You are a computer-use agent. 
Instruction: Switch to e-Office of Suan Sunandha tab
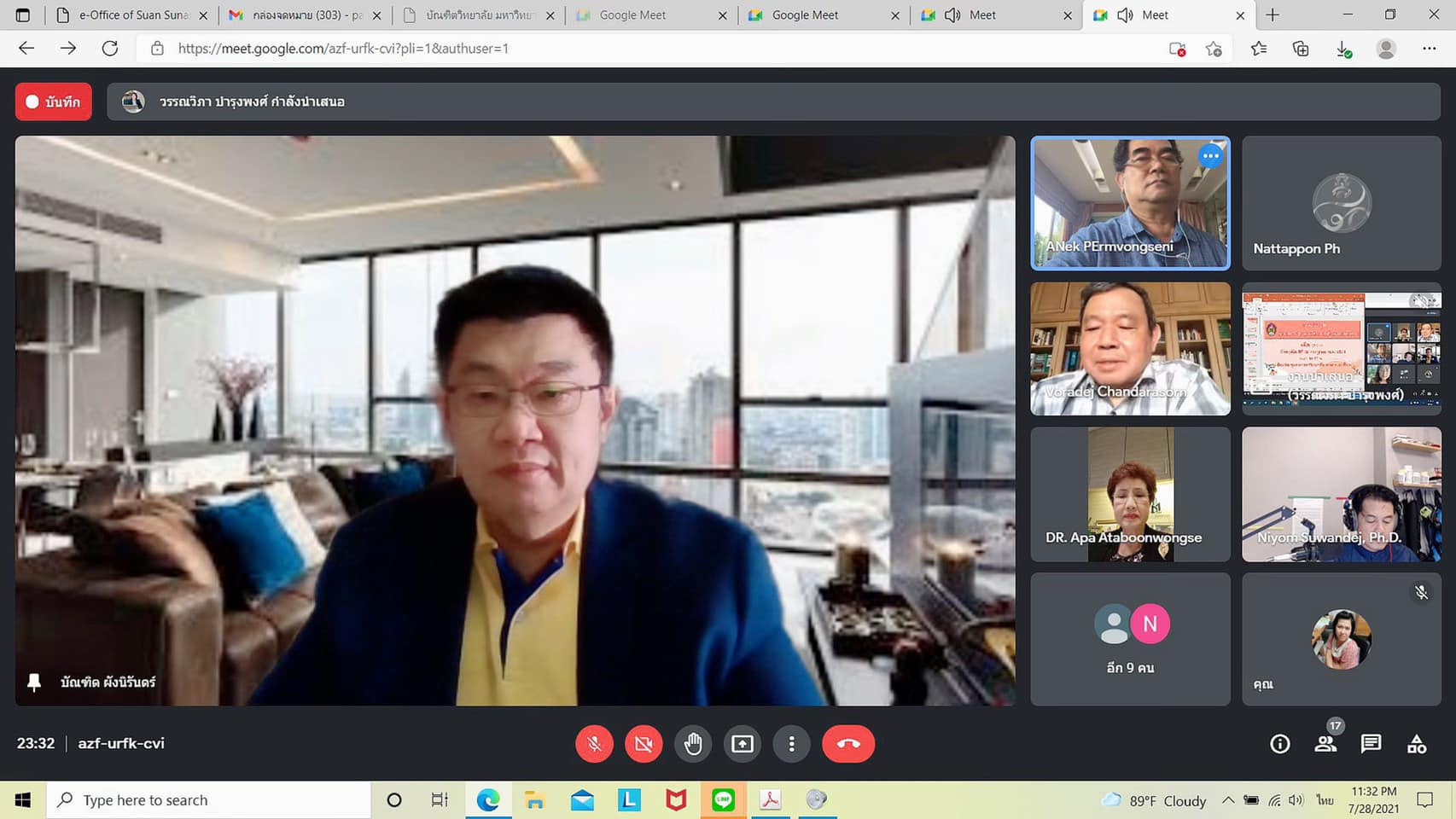[x=132, y=15]
